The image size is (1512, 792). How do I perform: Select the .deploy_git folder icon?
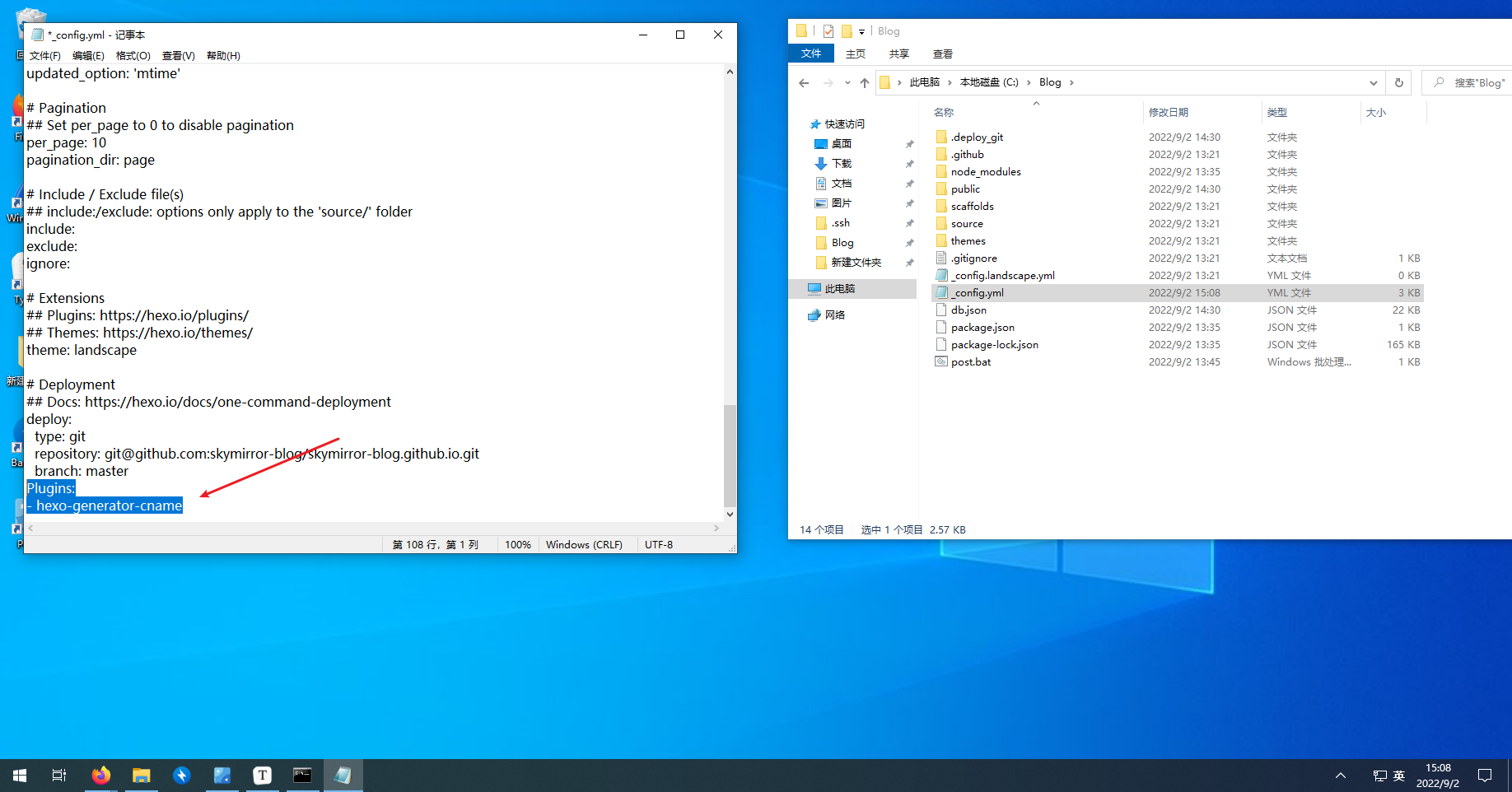point(941,137)
